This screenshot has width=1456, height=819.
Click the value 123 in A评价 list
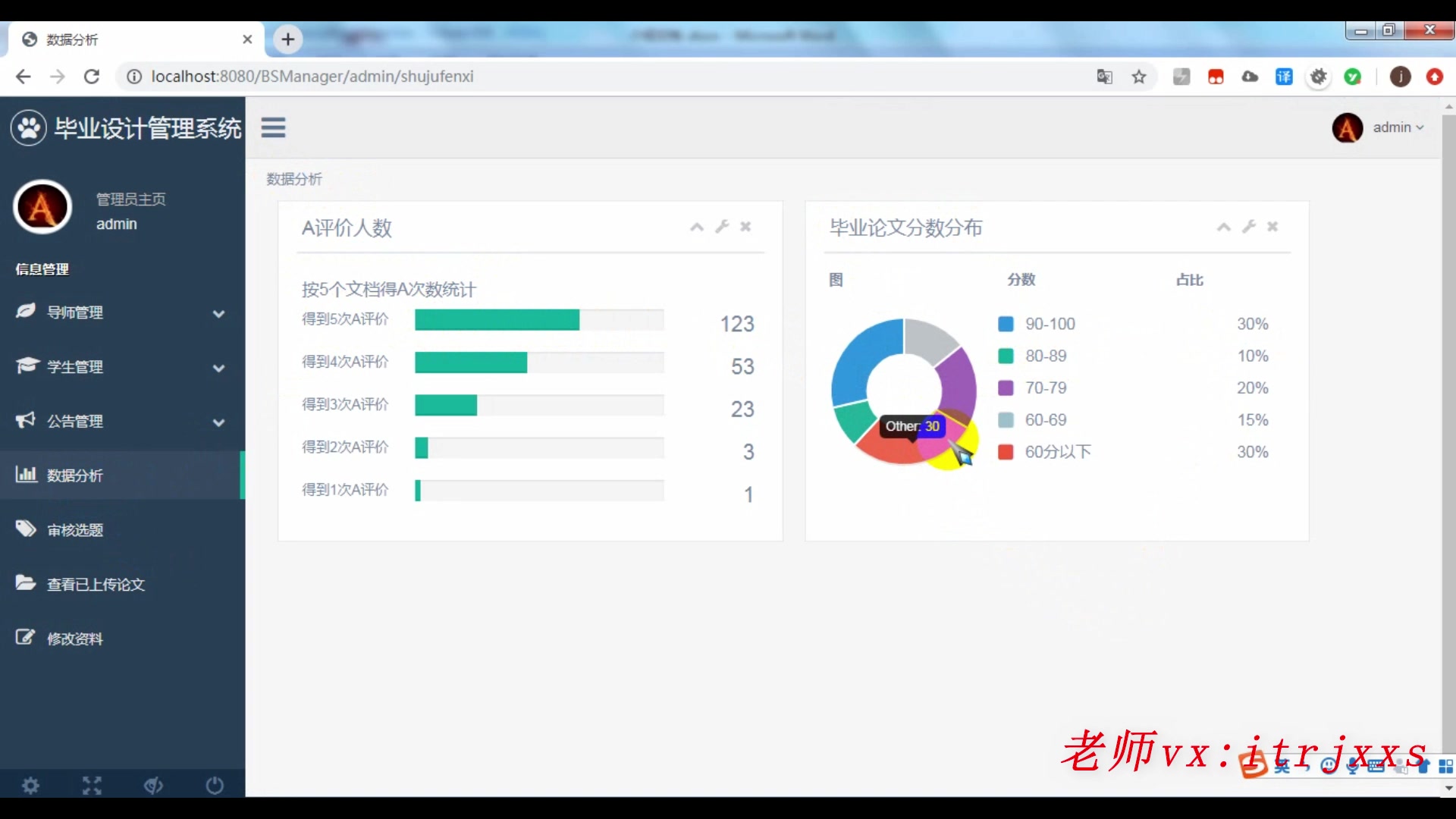(737, 324)
